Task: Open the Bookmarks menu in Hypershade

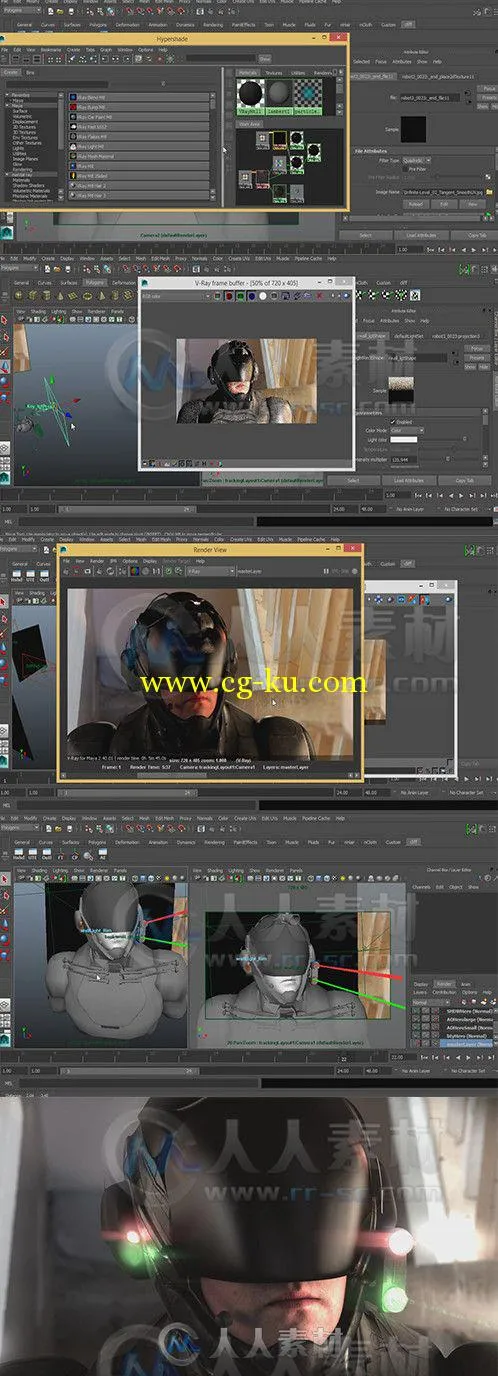Action: (x=51, y=50)
